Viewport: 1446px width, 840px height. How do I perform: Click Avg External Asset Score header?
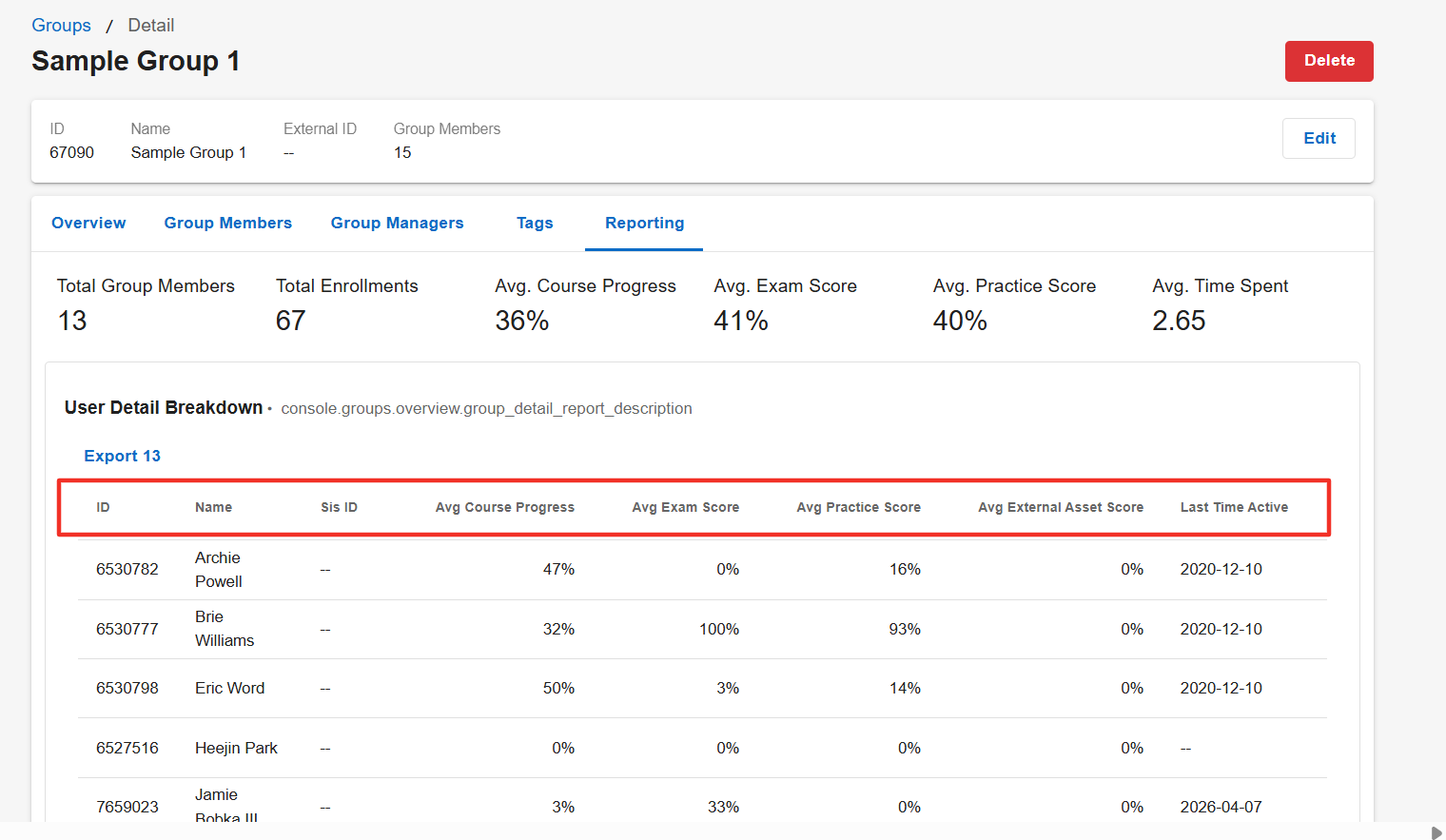1061,507
